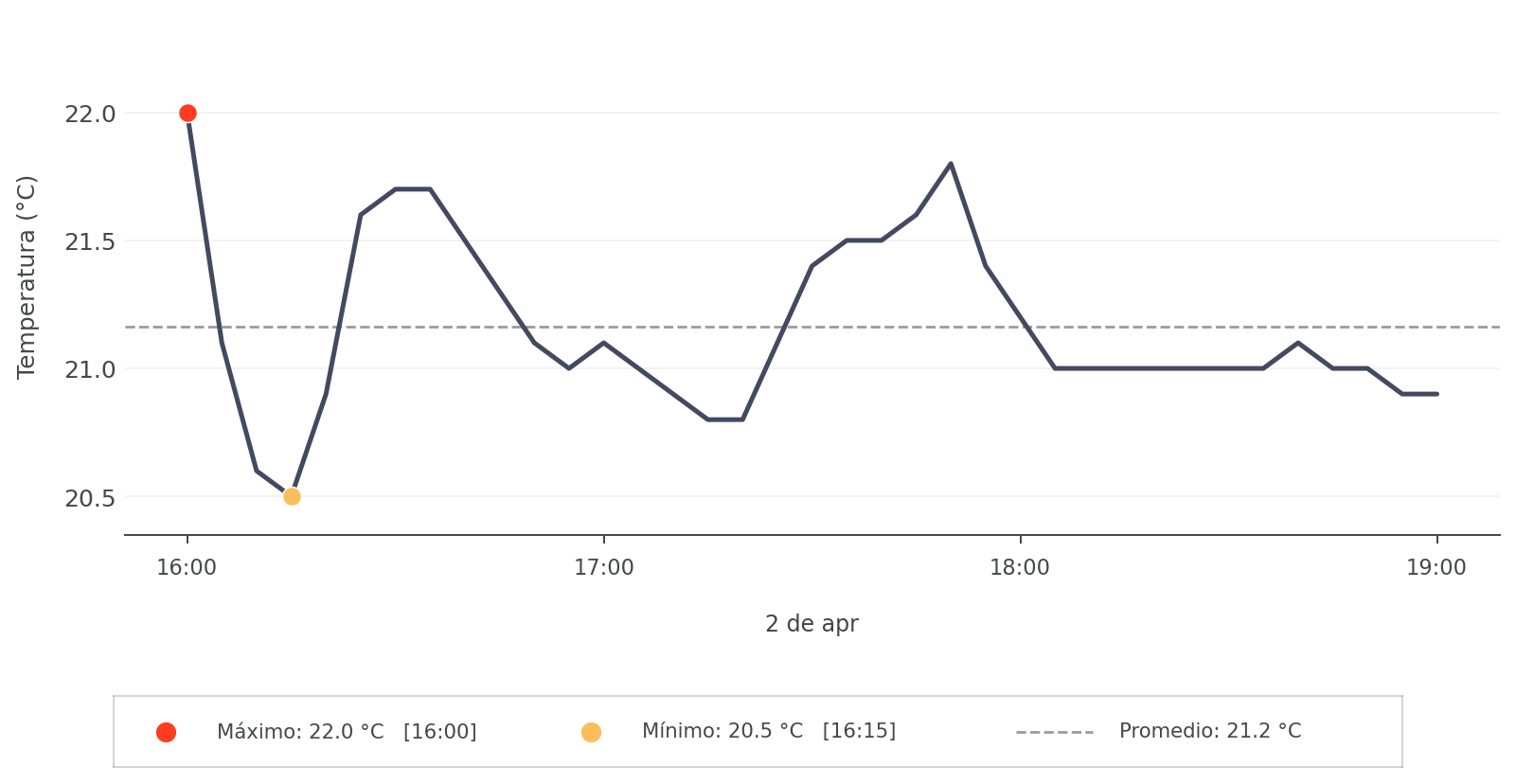Click the red maximum point on the chart
This screenshot has width=1516, height=784.
[187, 114]
